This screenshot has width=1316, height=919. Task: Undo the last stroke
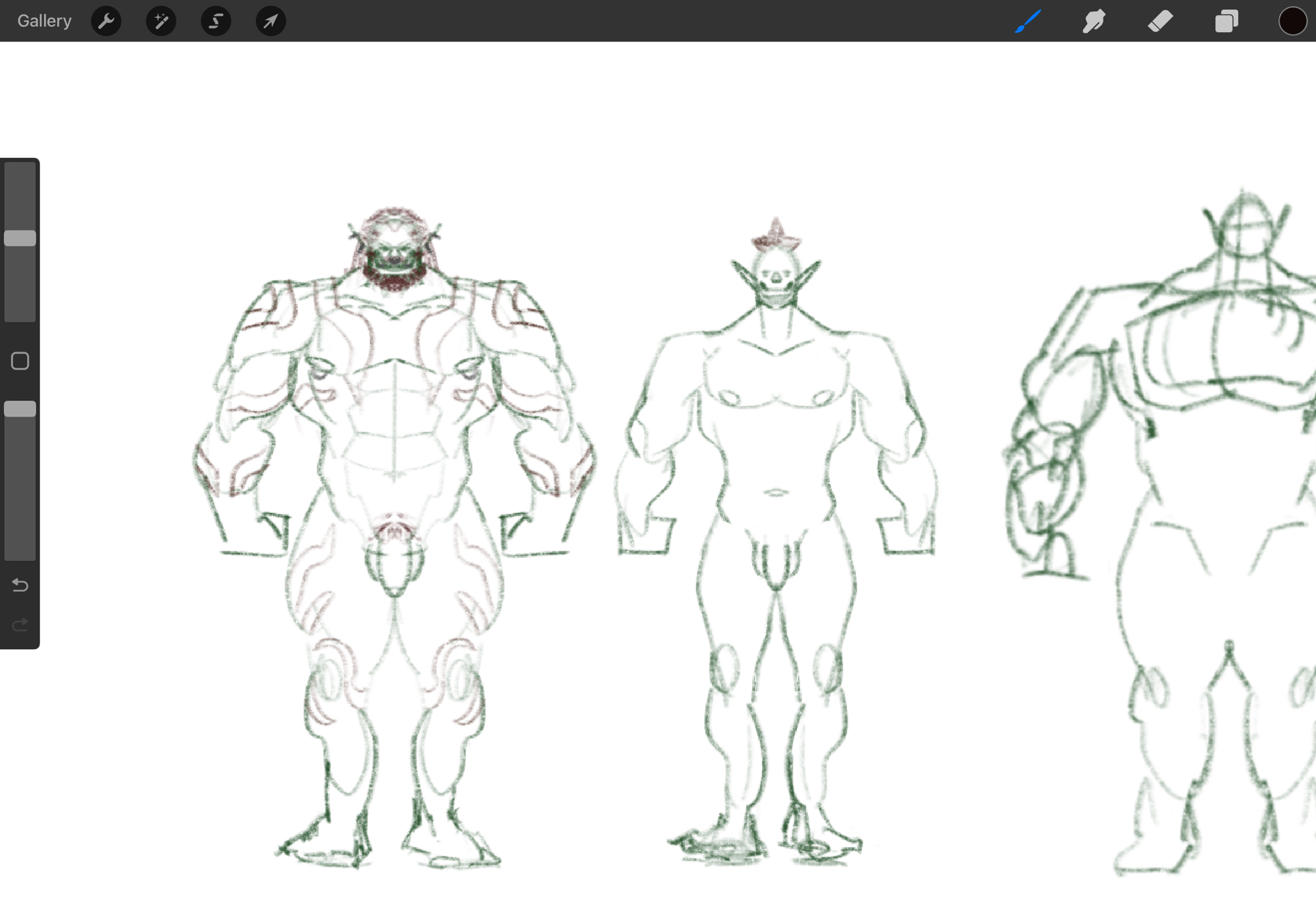(20, 585)
